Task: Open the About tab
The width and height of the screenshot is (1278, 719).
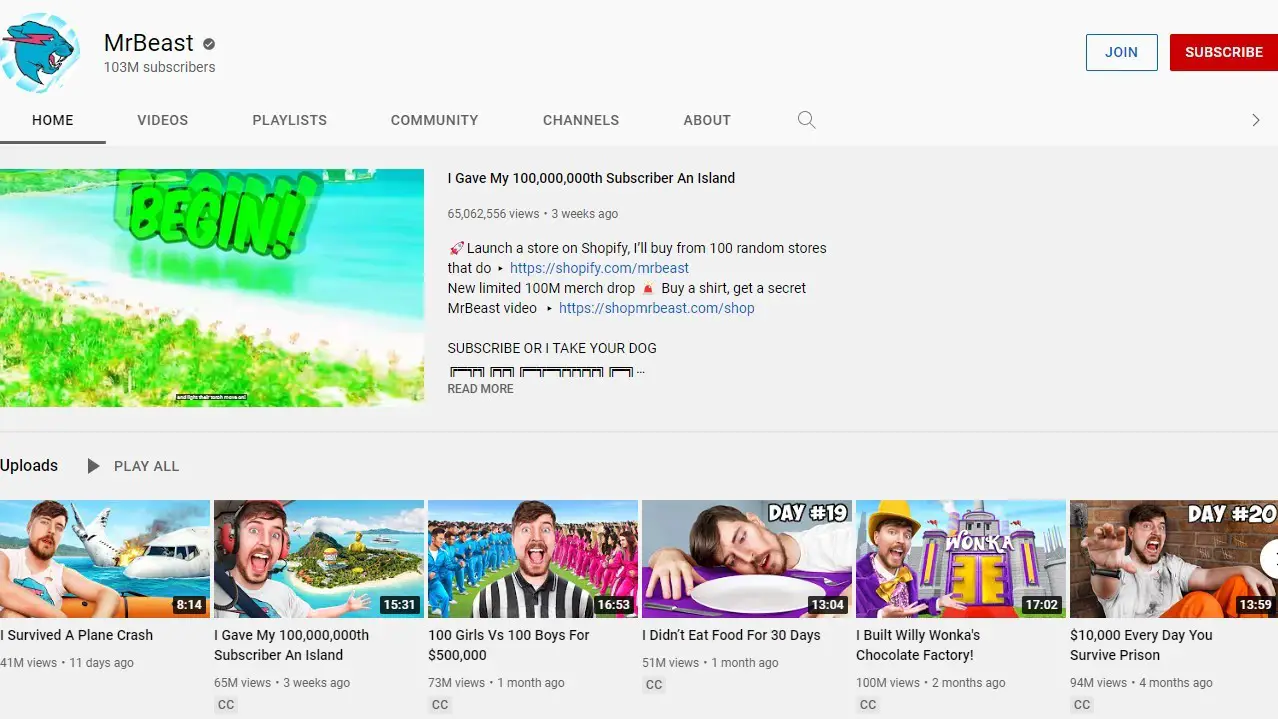Action: 707,120
